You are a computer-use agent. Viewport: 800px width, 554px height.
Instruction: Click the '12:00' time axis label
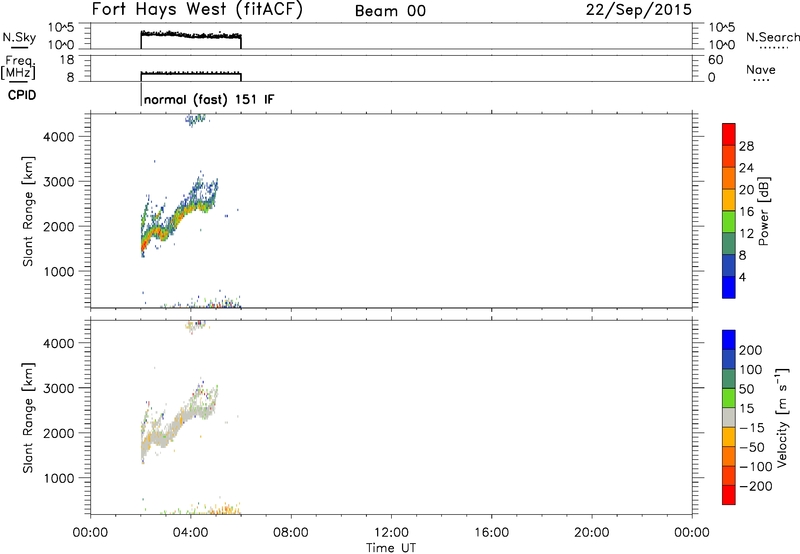coord(391,533)
